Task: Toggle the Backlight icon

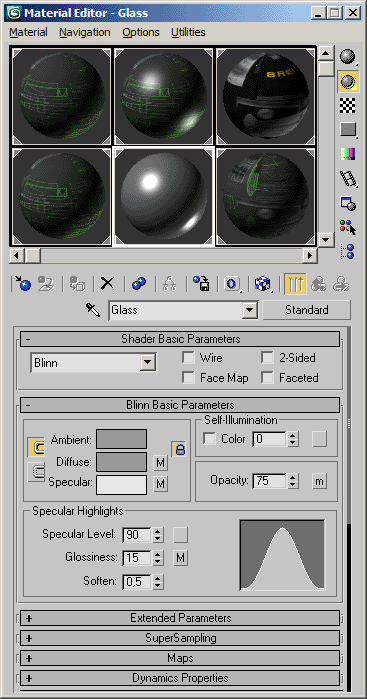Action: [x=348, y=81]
